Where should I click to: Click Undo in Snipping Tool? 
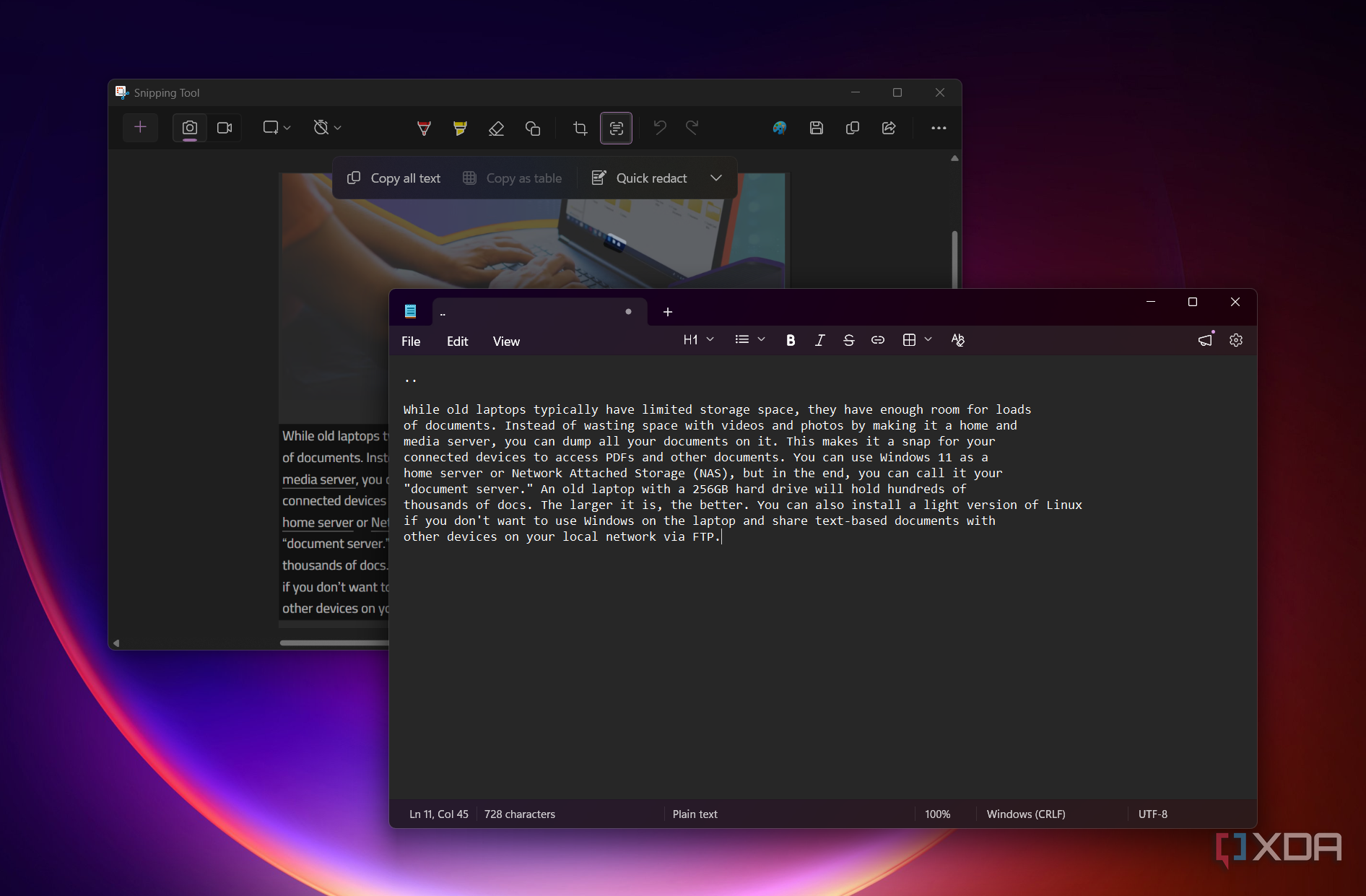point(659,128)
